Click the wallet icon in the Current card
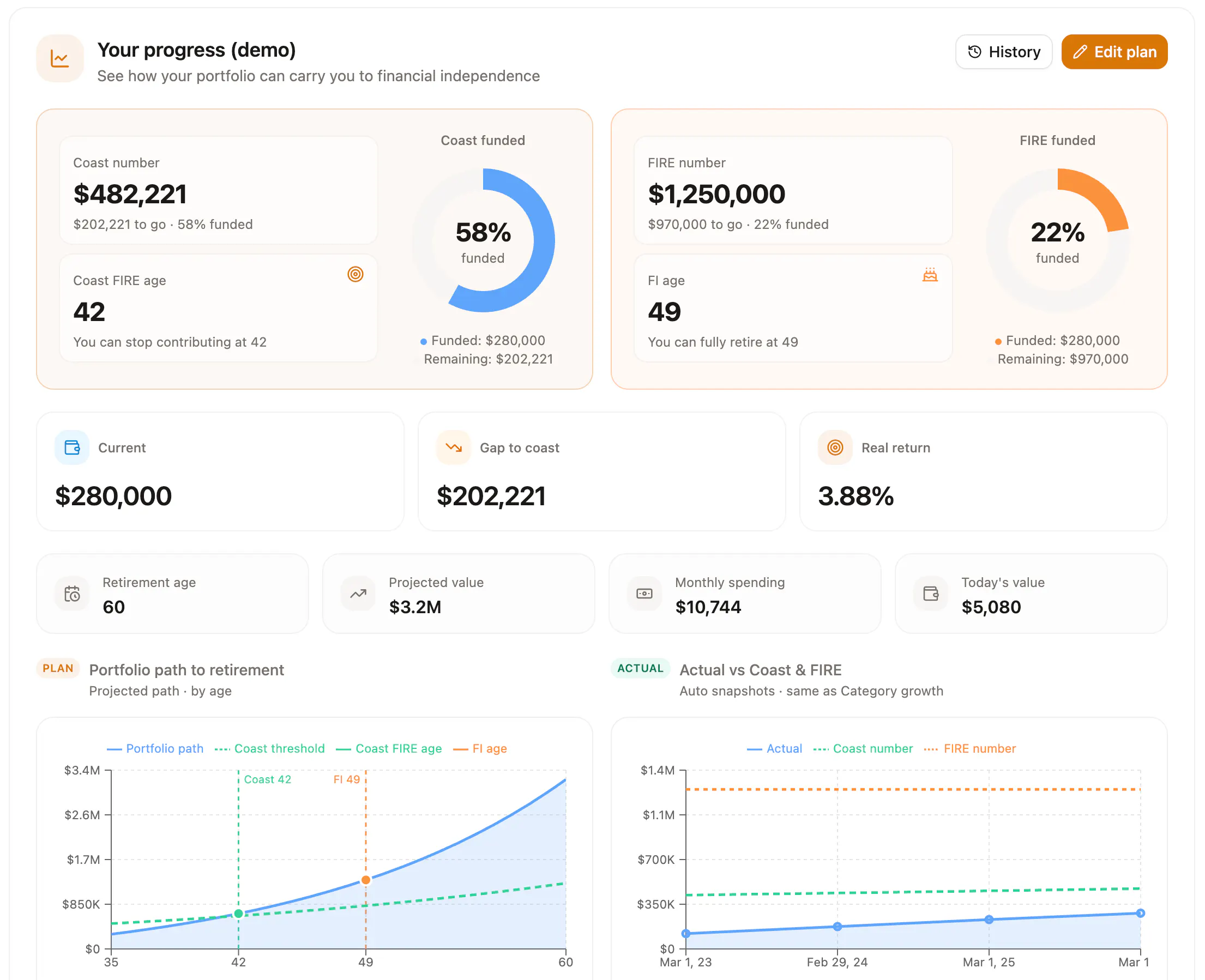This screenshot has width=1205, height=980. click(73, 447)
